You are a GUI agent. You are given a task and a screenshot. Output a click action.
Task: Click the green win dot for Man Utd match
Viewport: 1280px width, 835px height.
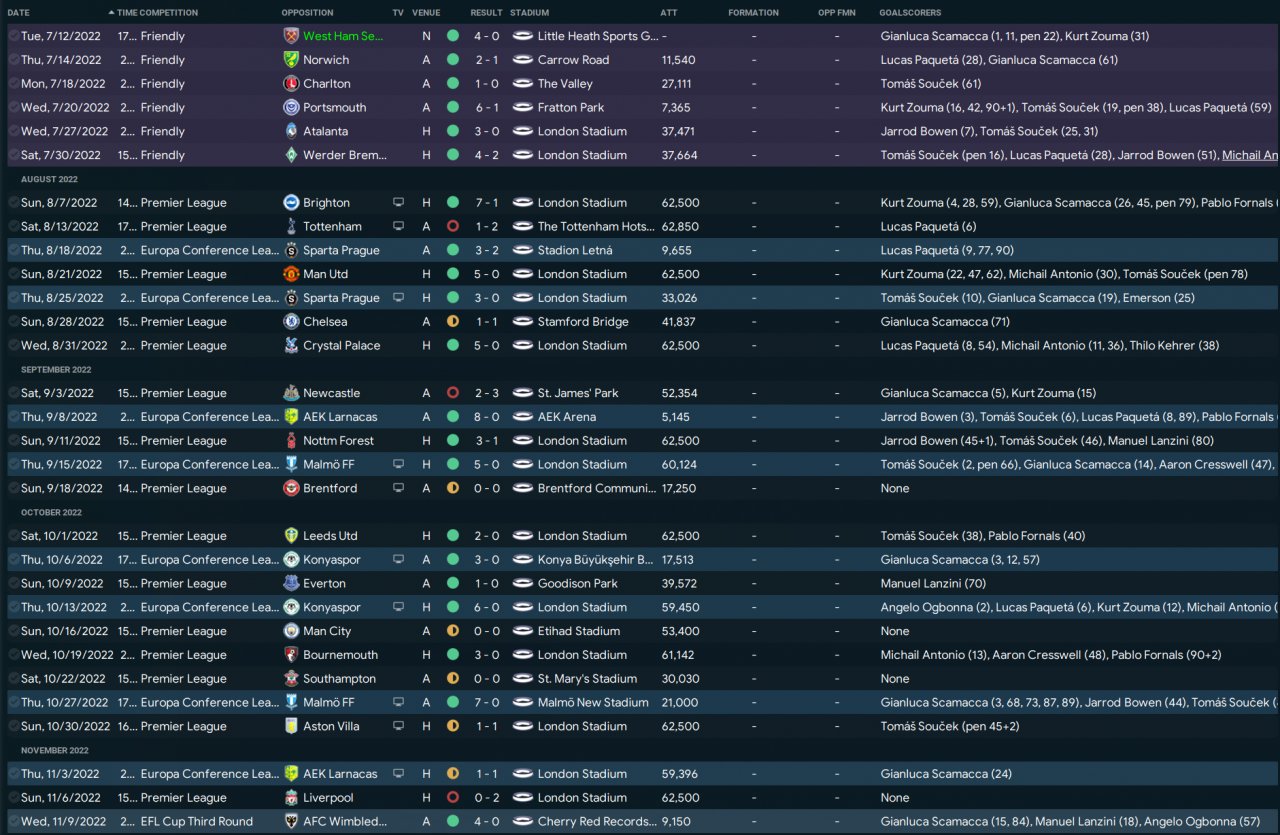453,274
